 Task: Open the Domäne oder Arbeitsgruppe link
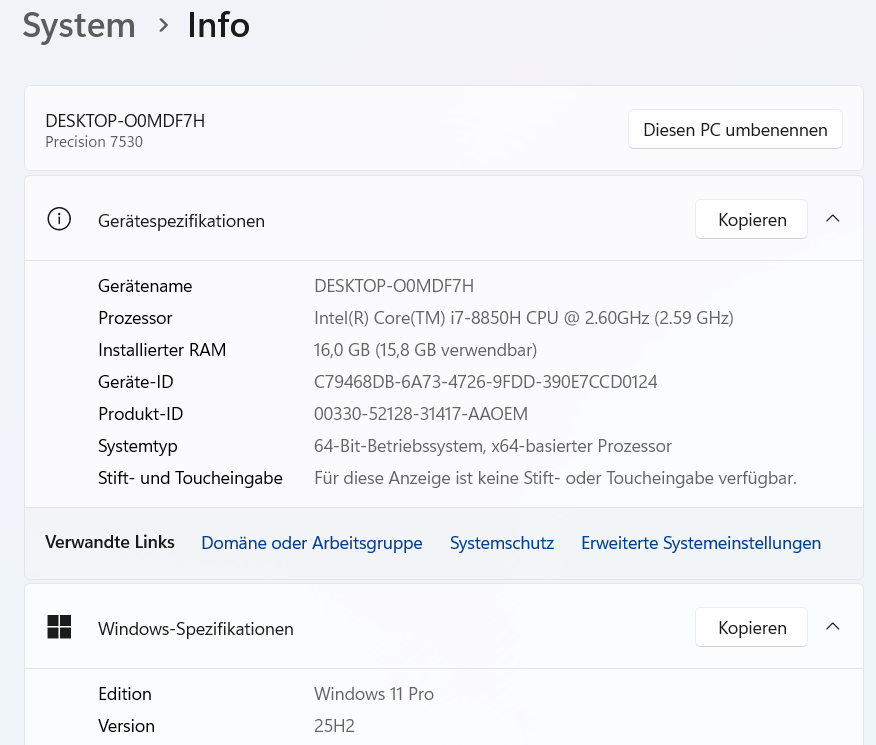click(x=312, y=543)
